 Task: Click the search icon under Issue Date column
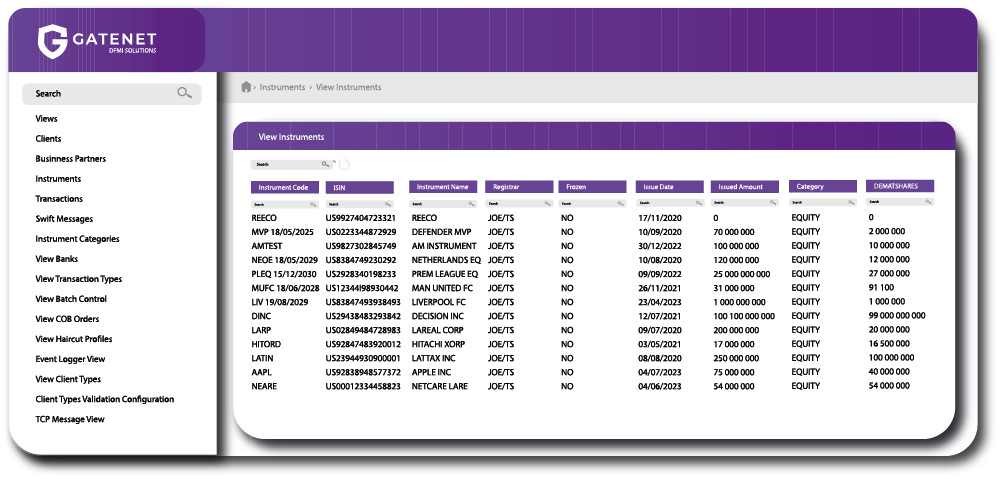click(699, 203)
